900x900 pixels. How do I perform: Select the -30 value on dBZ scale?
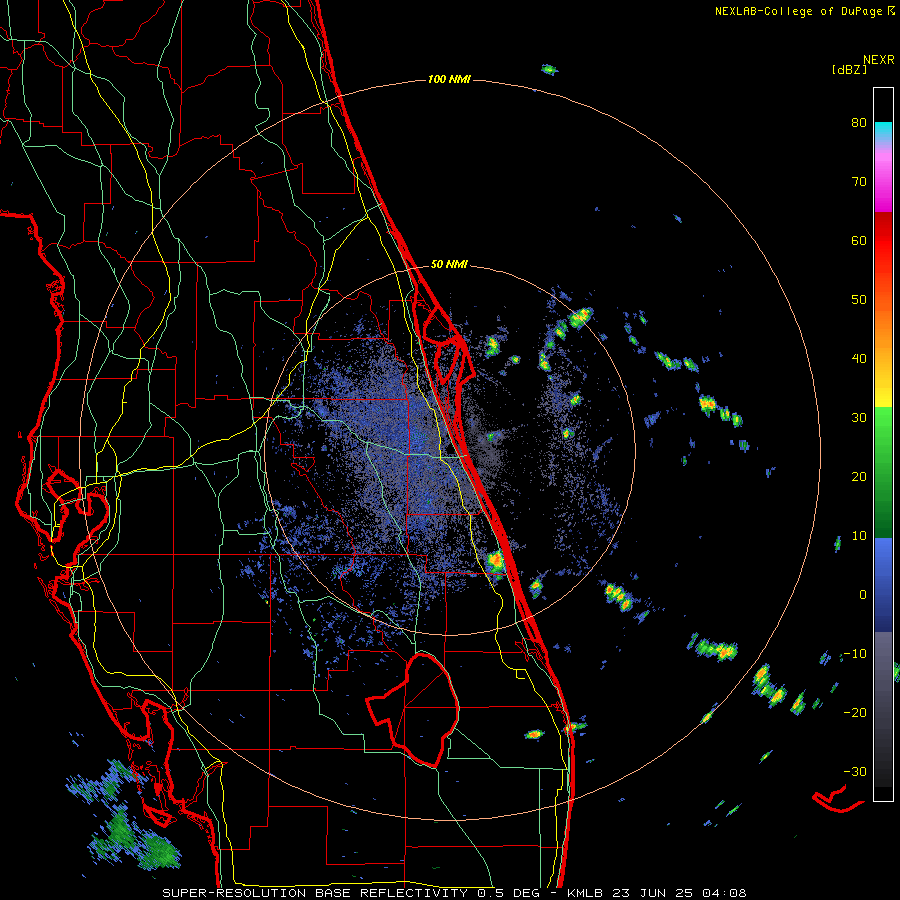click(x=855, y=772)
